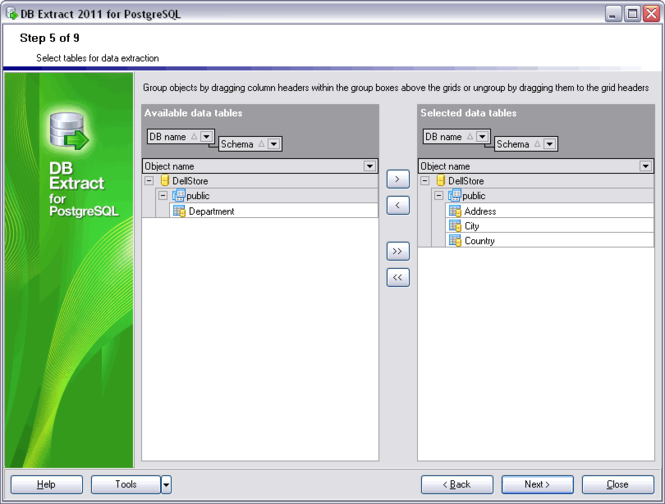Click the Tools button
Image resolution: width=665 pixels, height=504 pixels.
[x=126, y=484]
